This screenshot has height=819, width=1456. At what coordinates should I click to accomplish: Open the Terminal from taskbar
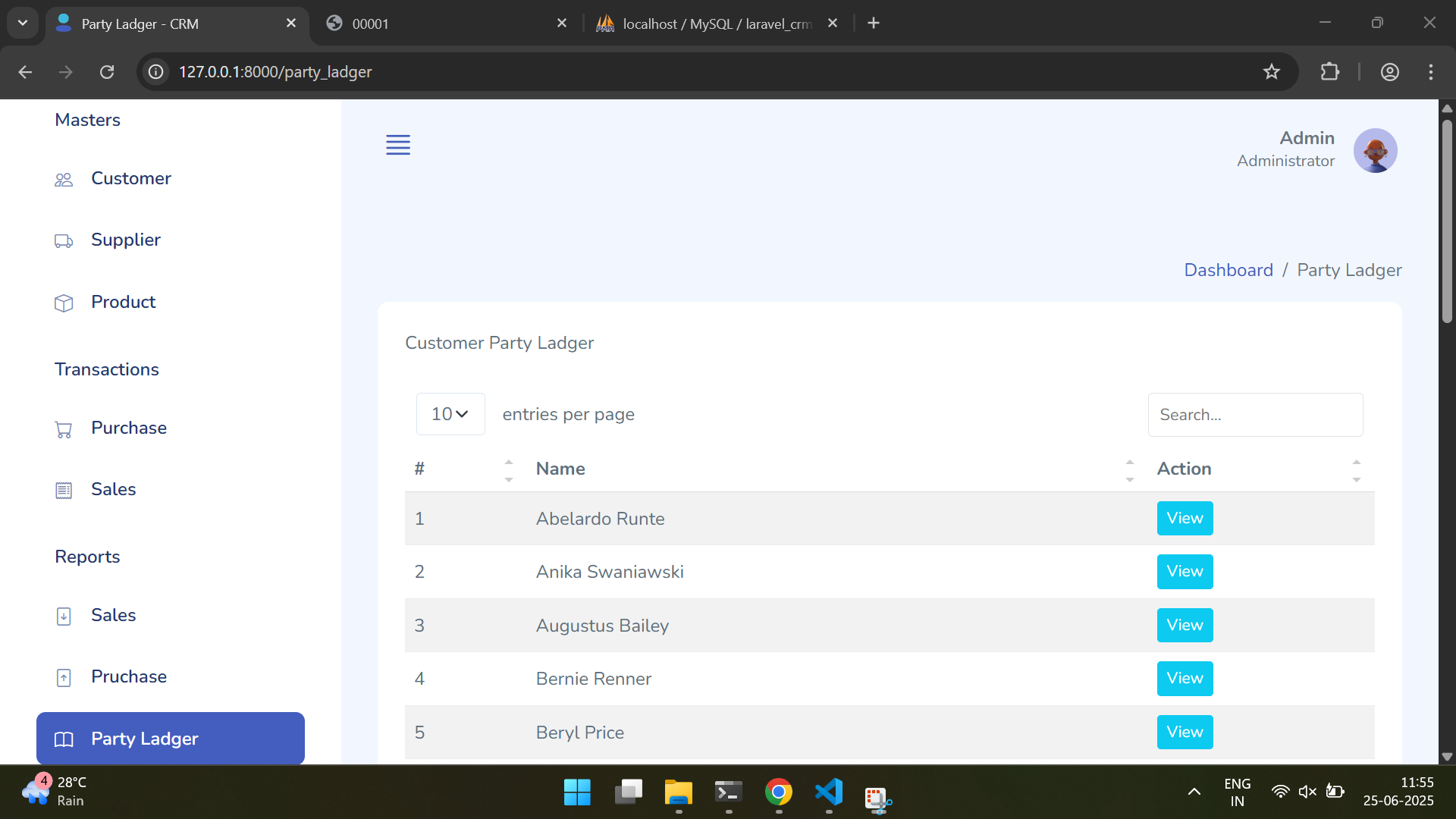pyautogui.click(x=729, y=792)
